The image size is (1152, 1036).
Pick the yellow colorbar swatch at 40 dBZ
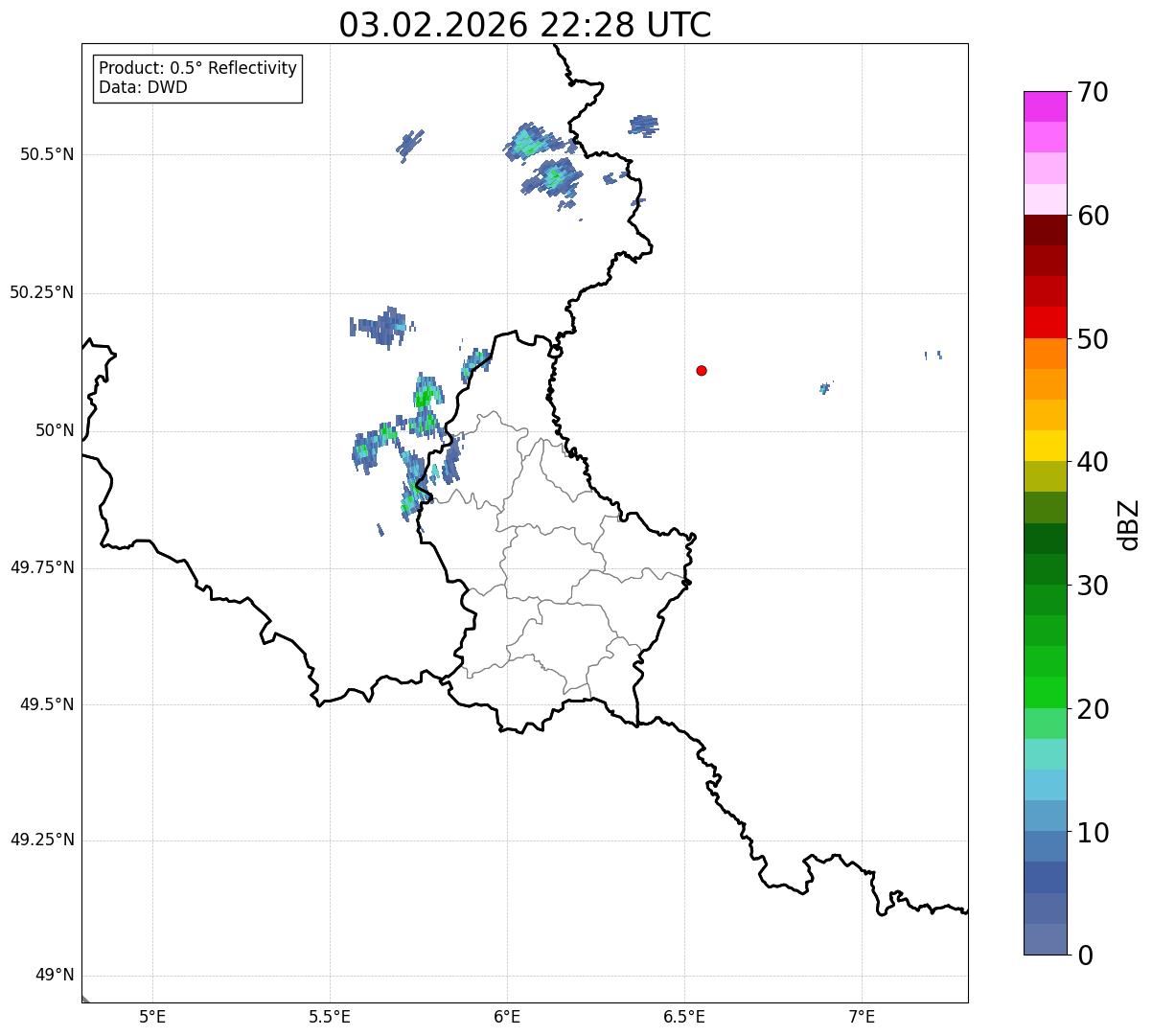(x=1046, y=446)
